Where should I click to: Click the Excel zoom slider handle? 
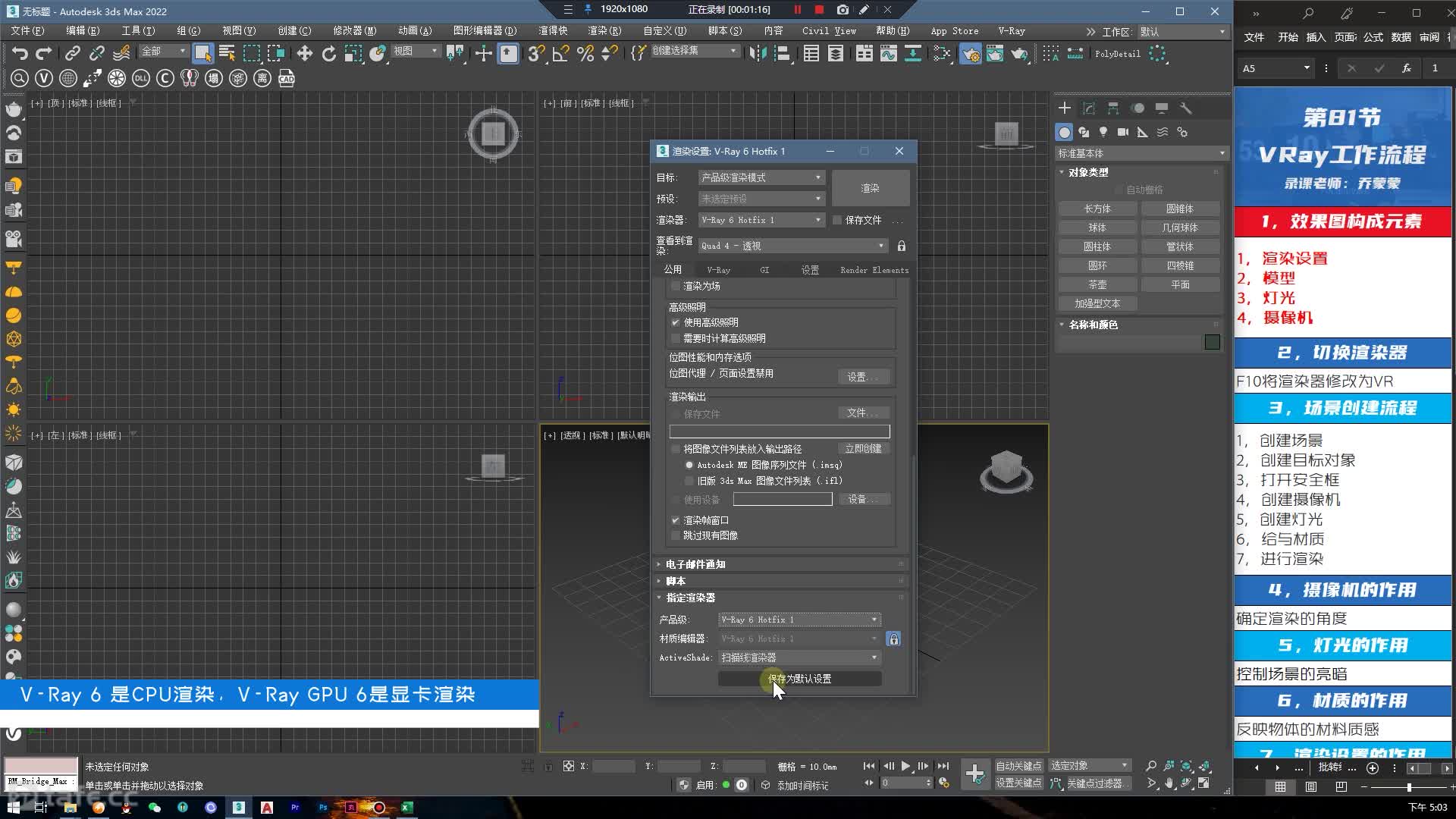tap(1409, 787)
